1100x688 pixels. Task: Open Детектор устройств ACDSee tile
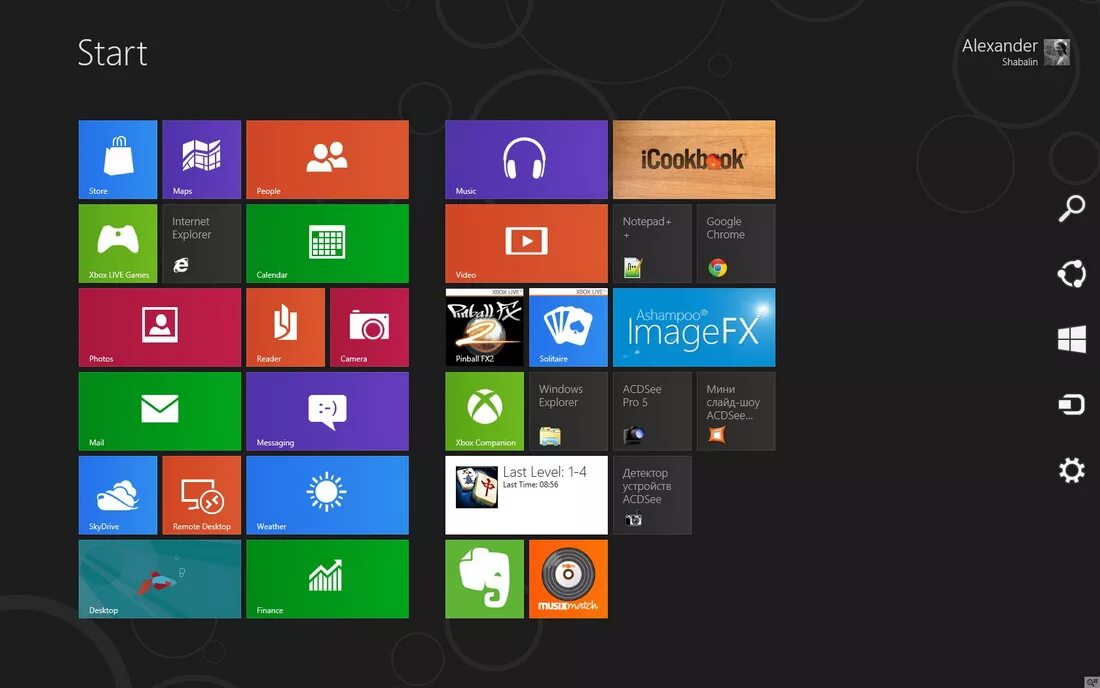(x=652, y=495)
